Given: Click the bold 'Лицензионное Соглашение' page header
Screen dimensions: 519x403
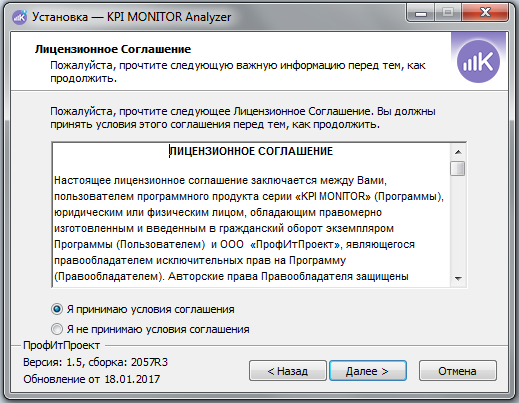Looking at the screenshot, I should point(113,49).
